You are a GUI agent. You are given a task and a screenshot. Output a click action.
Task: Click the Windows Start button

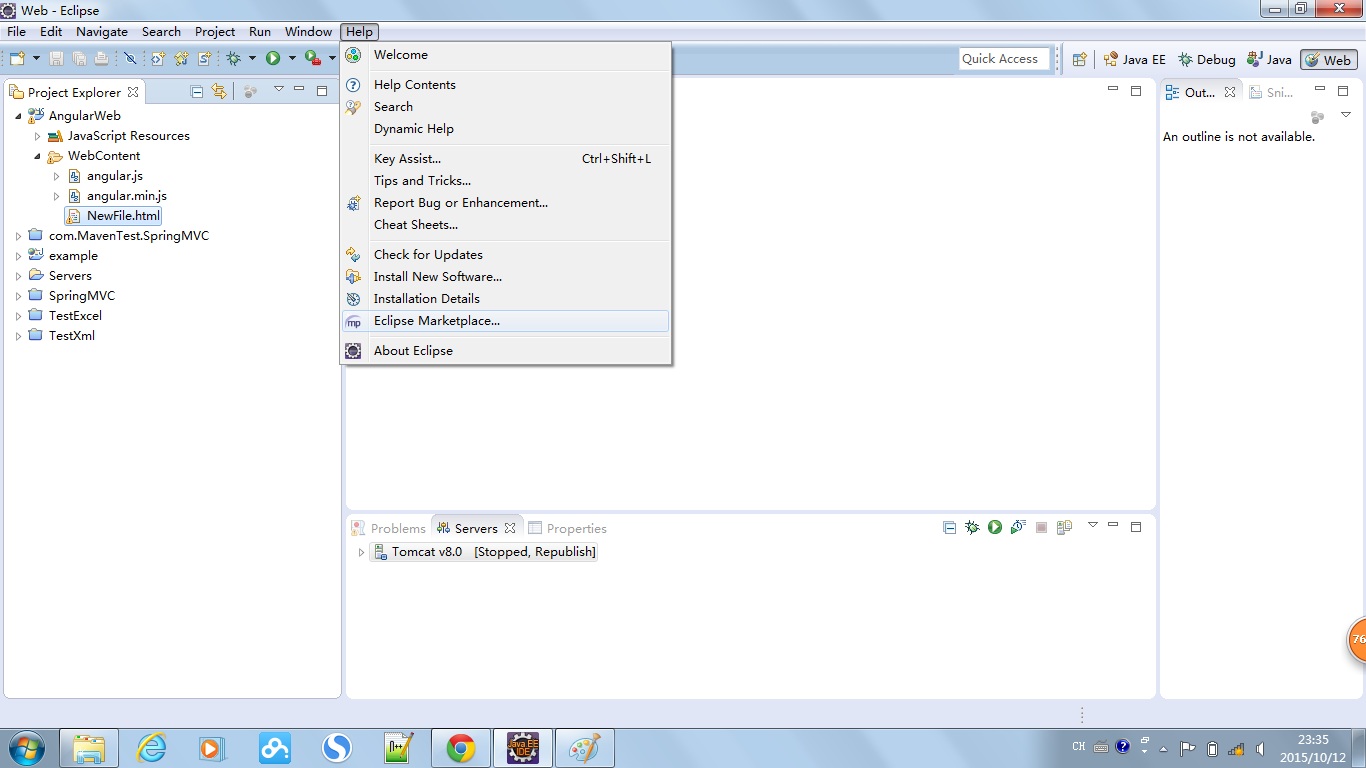coord(25,748)
